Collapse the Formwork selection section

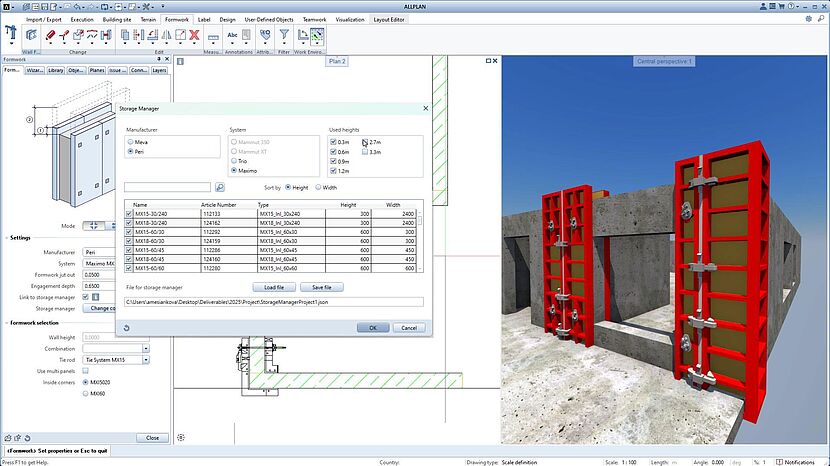tap(4, 324)
